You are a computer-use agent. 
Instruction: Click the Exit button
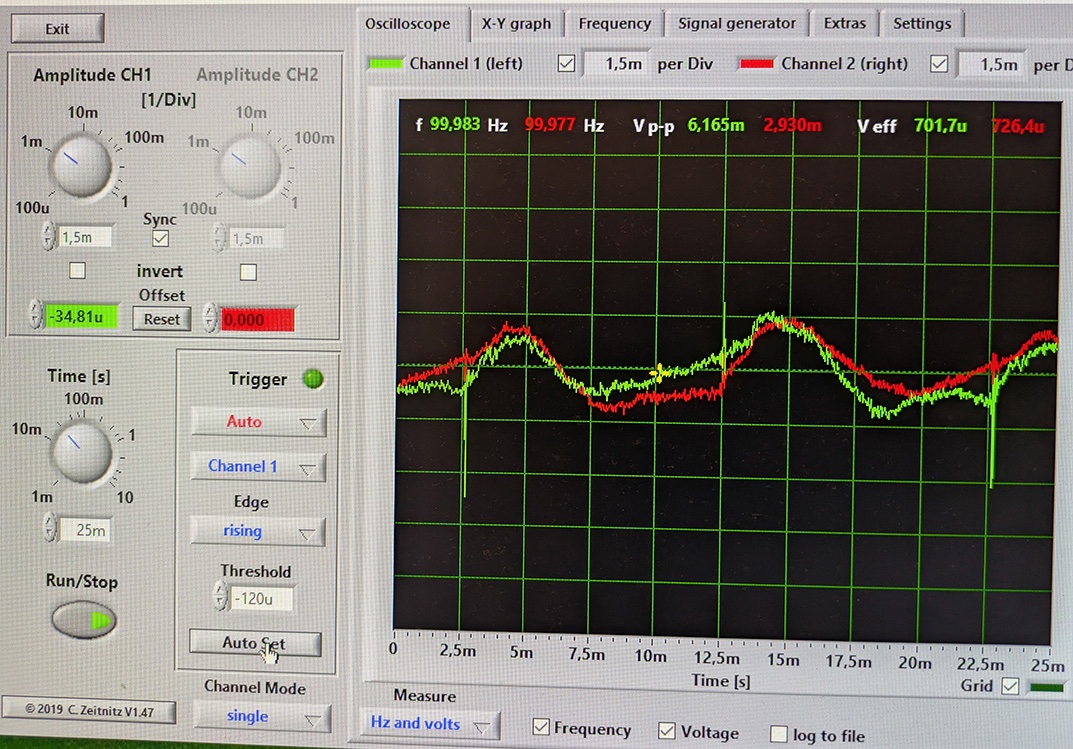coord(58,29)
